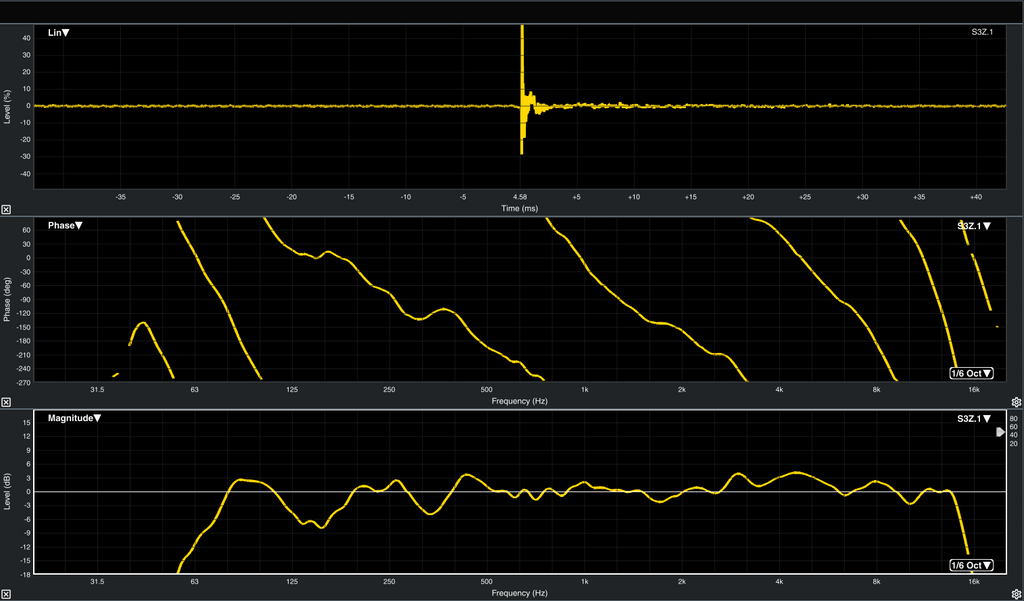Click the S3Z.1 label in impulse plot
This screenshot has height=601, width=1024.
tap(982, 33)
